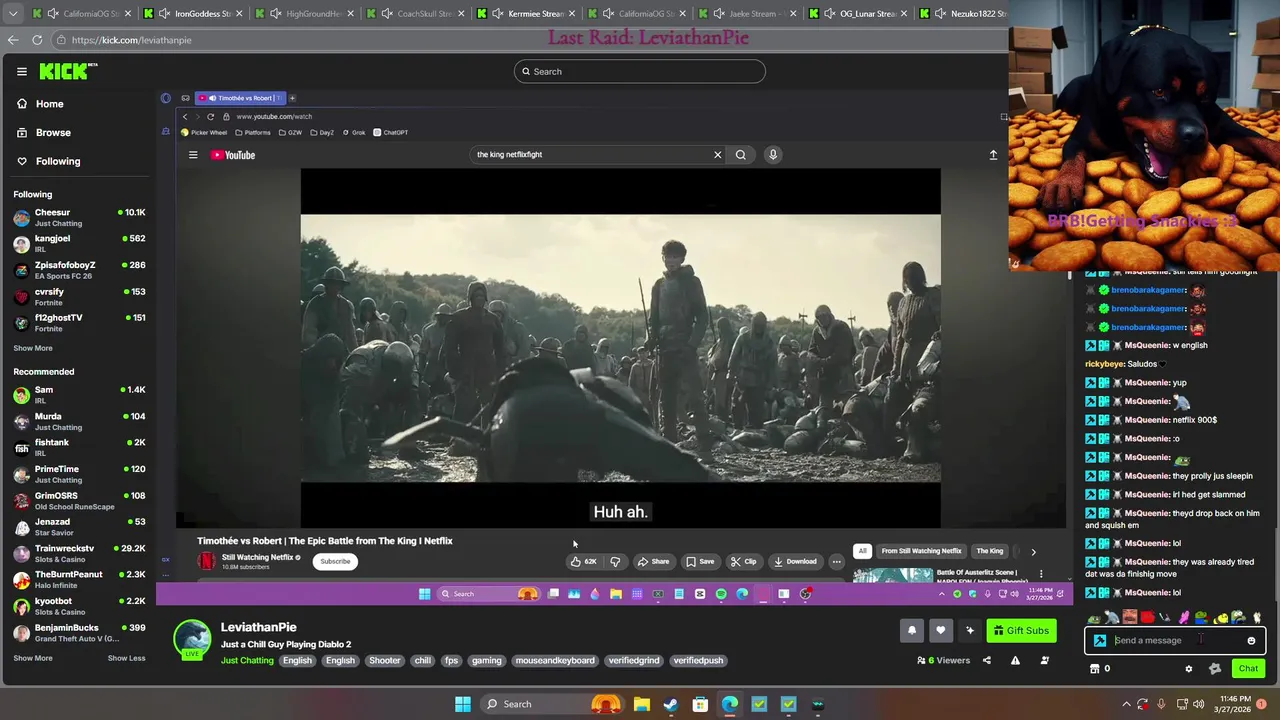Screen dimensions: 1280x720
Task: Click the sparkle subscribe icon
Action: click(969, 630)
